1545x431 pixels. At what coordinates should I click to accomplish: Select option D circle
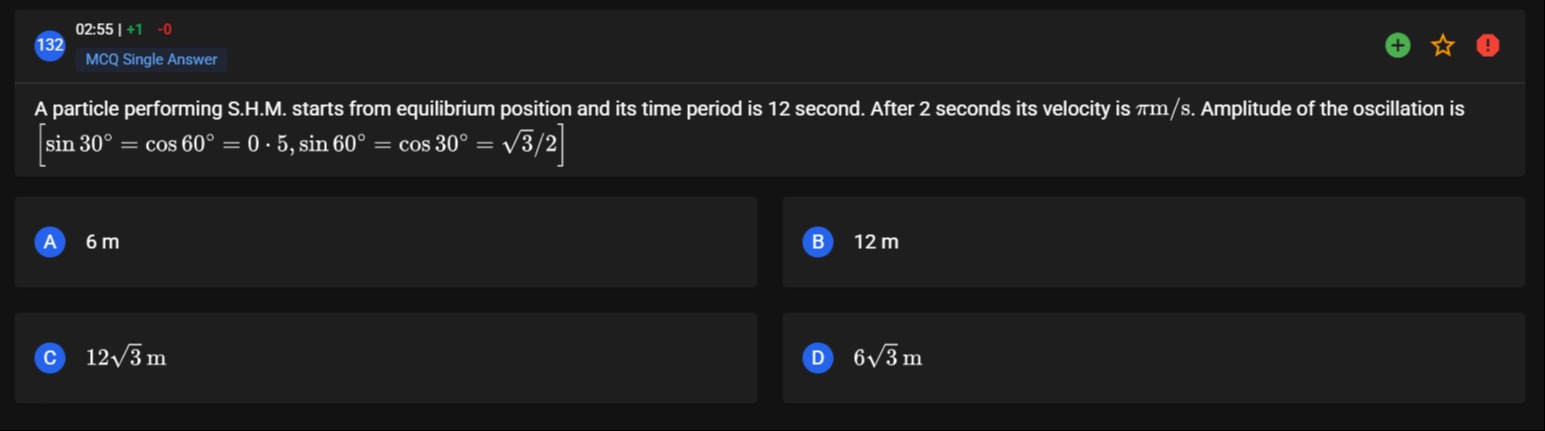[x=817, y=358]
